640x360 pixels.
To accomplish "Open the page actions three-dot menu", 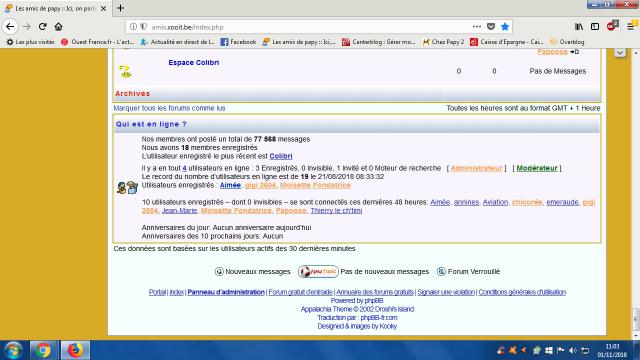I will (x=477, y=27).
